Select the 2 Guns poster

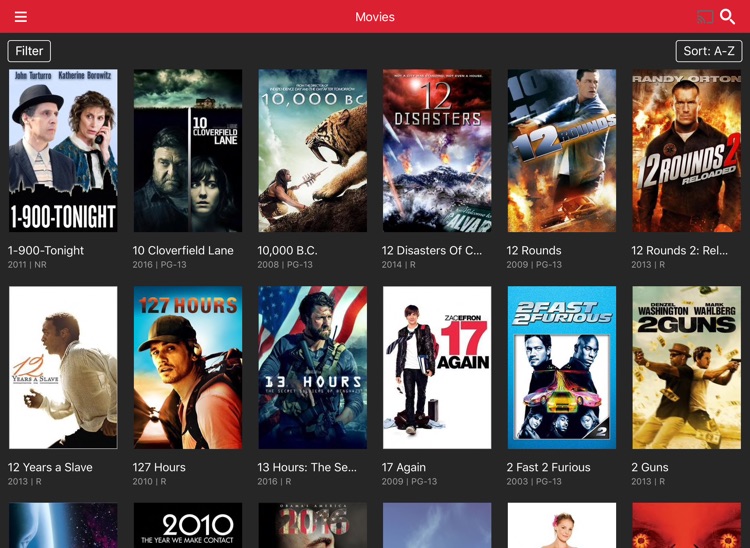(687, 367)
